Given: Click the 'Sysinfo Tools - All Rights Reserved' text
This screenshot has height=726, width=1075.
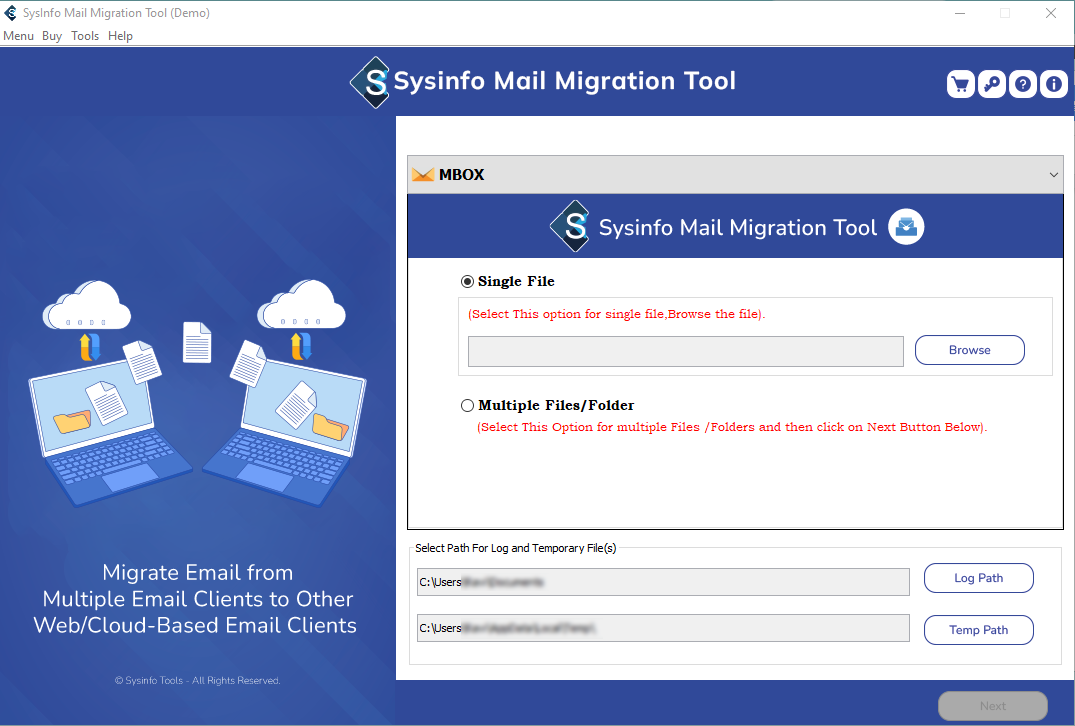Looking at the screenshot, I should 197,681.
